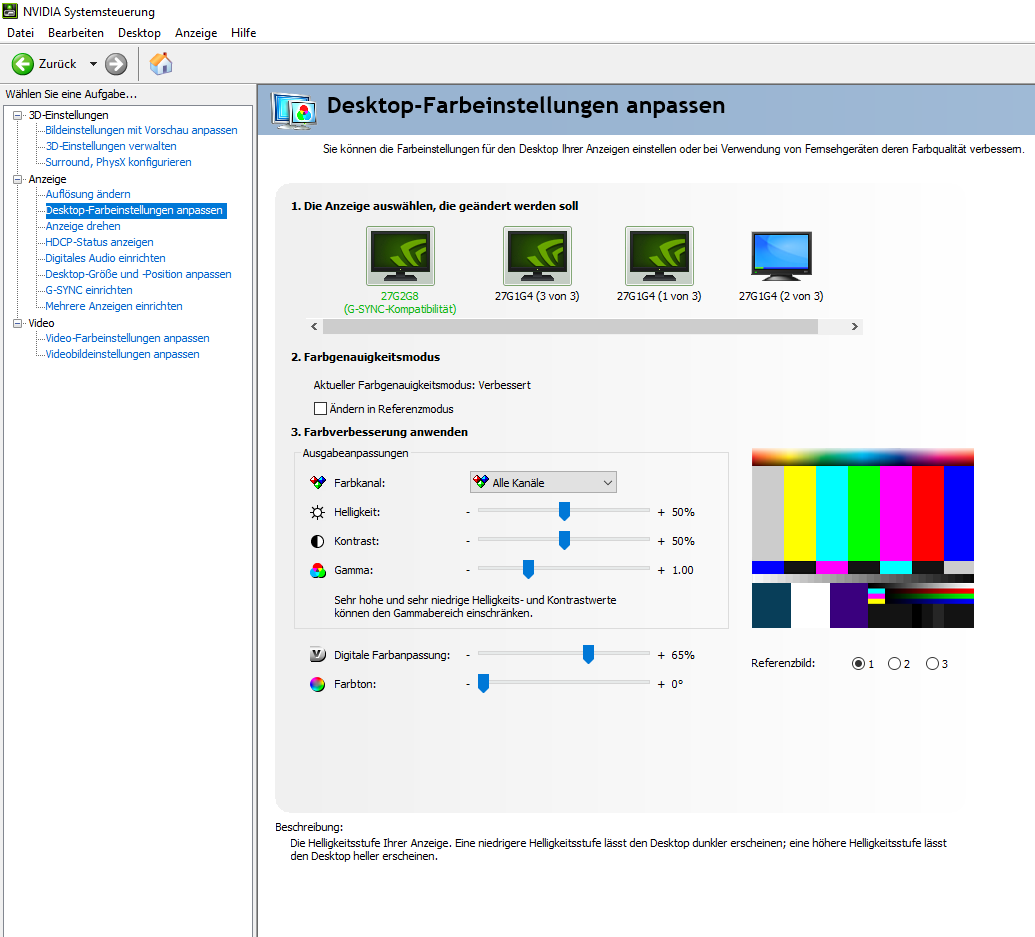Select Desktop-Farbeinstellungen anpassen tree item
1035x937 pixels.
[135, 210]
